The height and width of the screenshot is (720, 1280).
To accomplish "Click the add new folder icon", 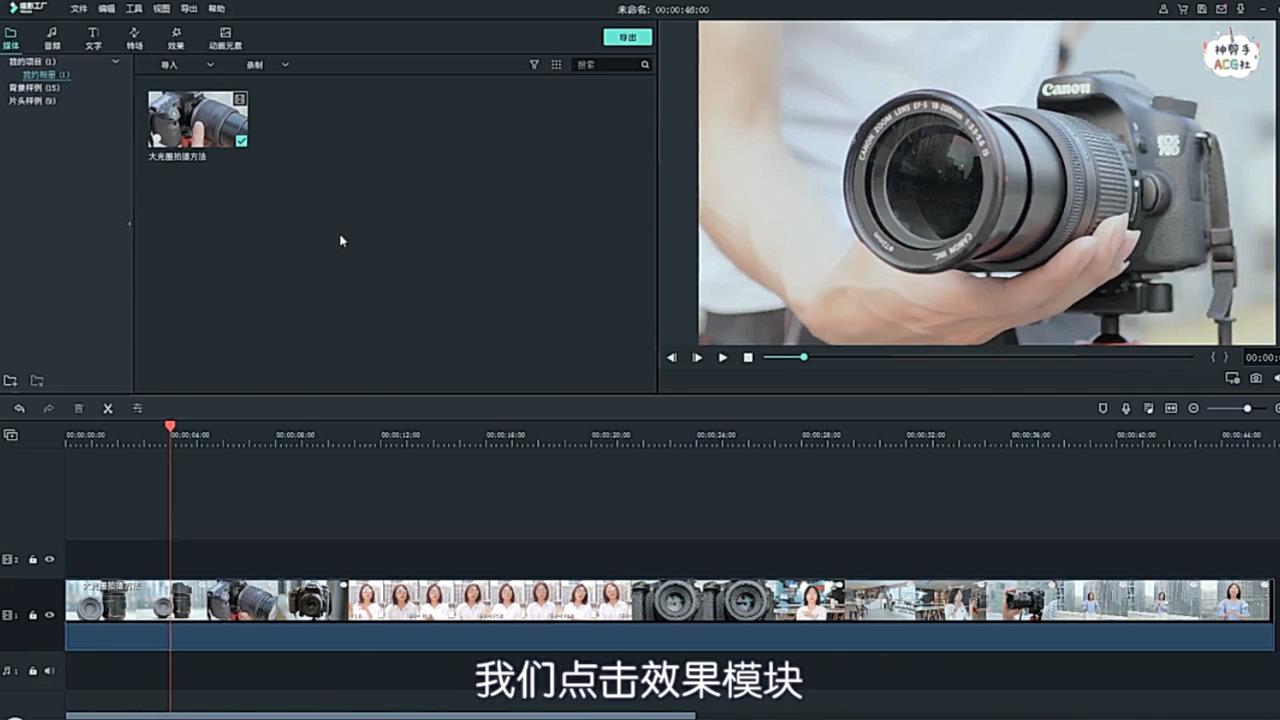I will click(x=10, y=381).
